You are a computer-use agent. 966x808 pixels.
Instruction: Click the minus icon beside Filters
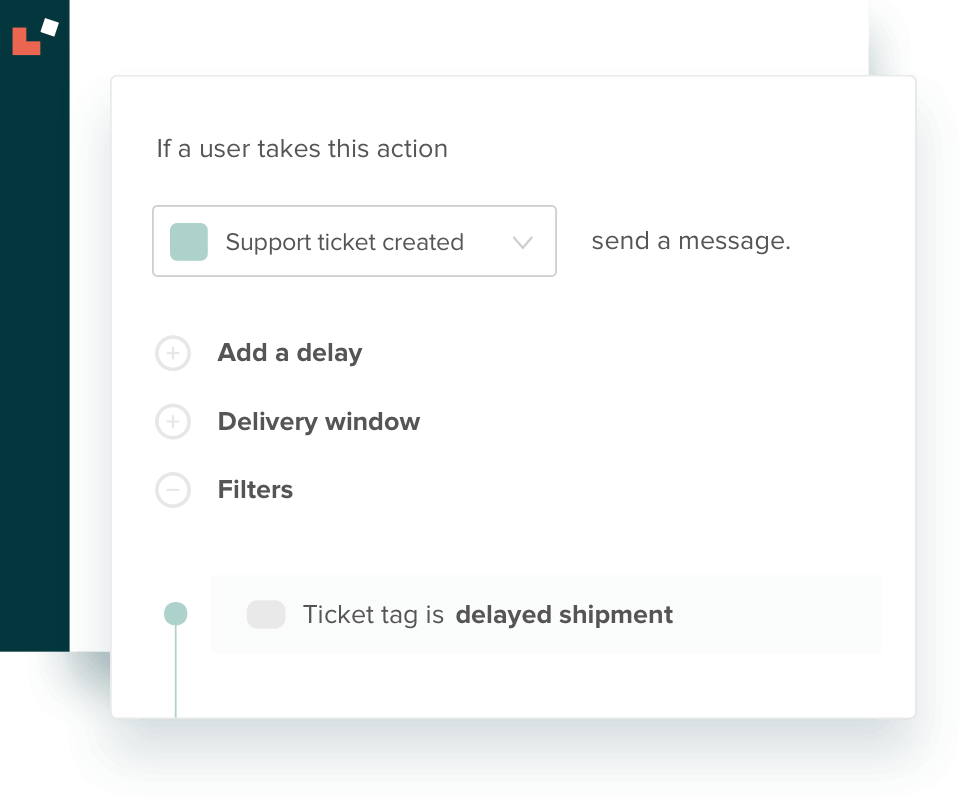[x=173, y=490]
